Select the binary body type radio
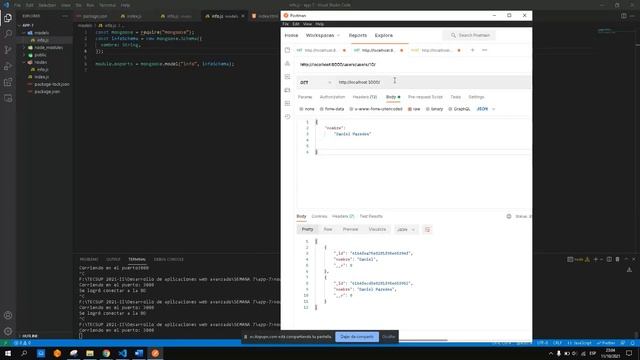This screenshot has height=360, width=640. tap(428, 109)
